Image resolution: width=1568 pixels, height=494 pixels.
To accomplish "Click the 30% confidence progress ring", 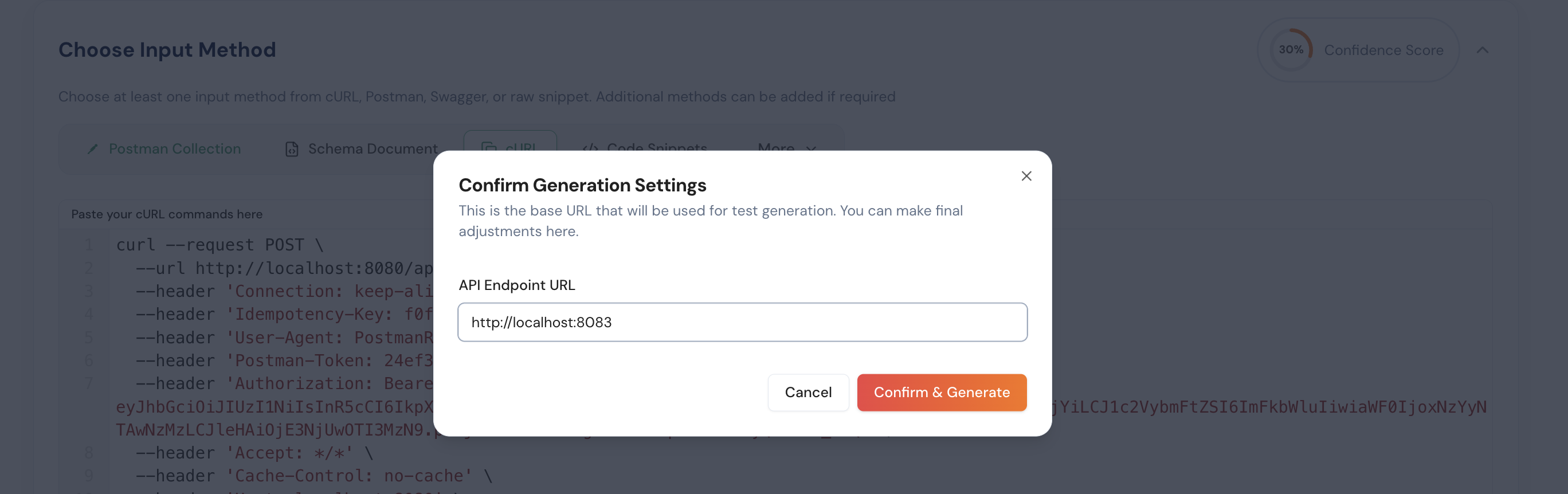I will click(x=1291, y=50).
